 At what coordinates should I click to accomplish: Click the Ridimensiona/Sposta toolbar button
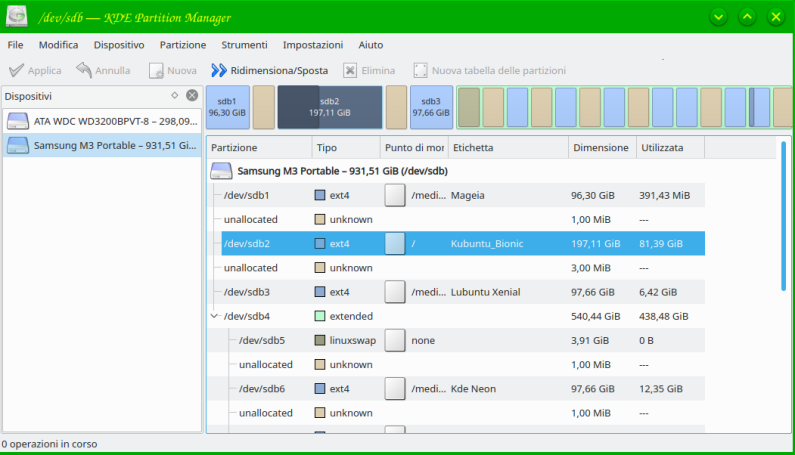coord(270,71)
